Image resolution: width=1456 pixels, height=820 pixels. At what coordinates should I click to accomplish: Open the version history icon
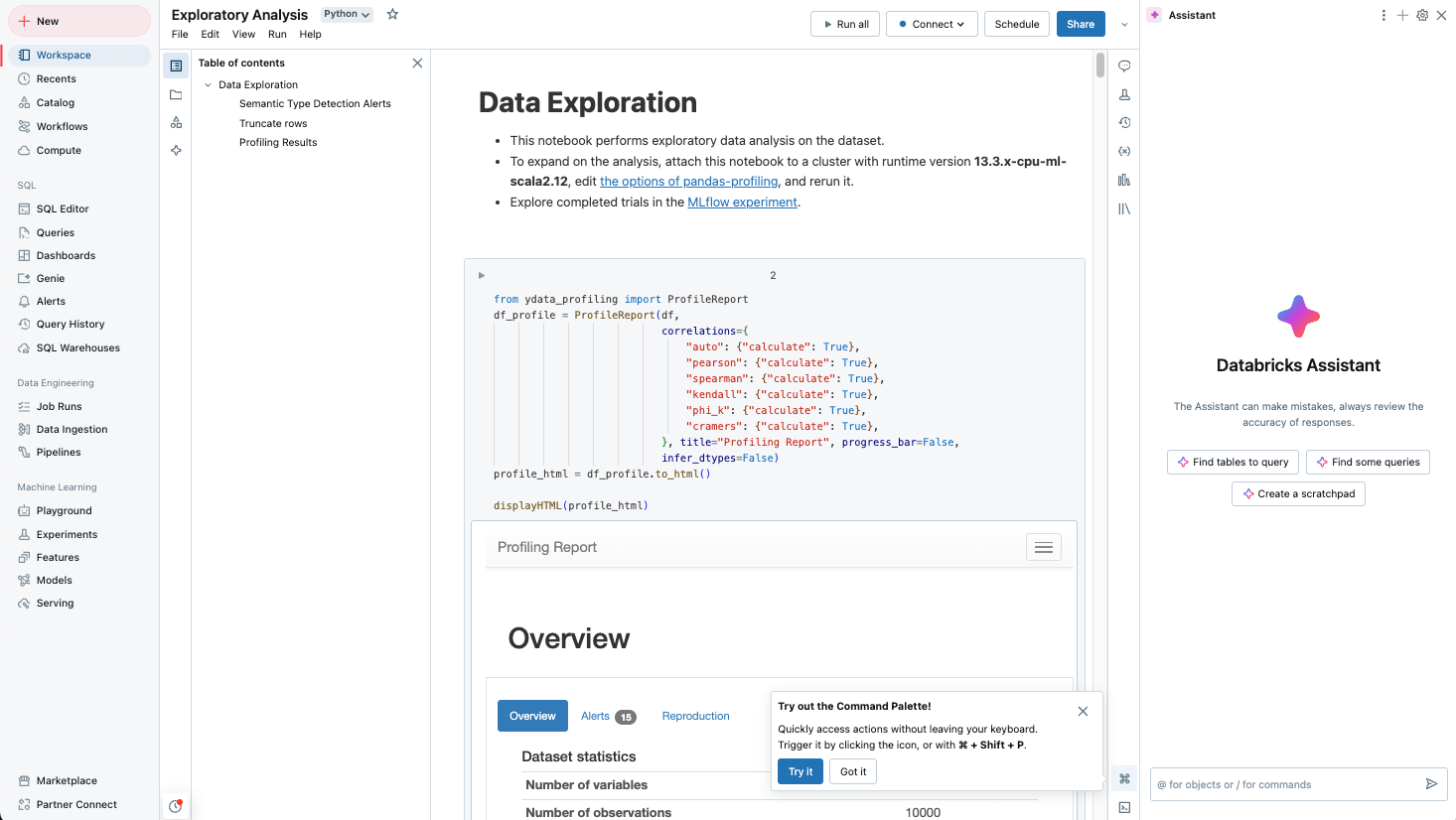[x=1124, y=123]
